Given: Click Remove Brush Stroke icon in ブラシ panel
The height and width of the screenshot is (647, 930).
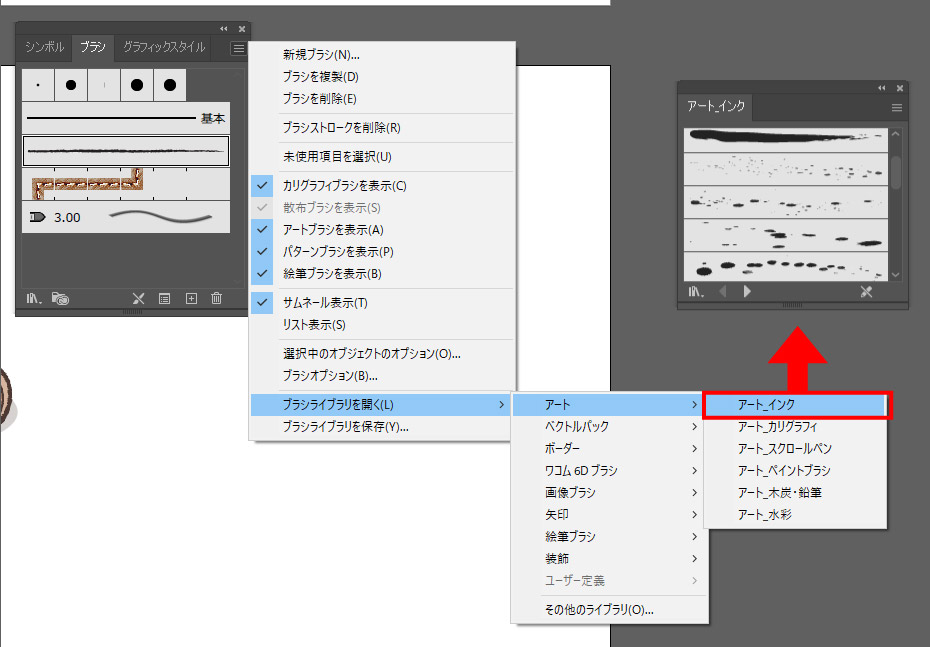Looking at the screenshot, I should tap(139, 298).
